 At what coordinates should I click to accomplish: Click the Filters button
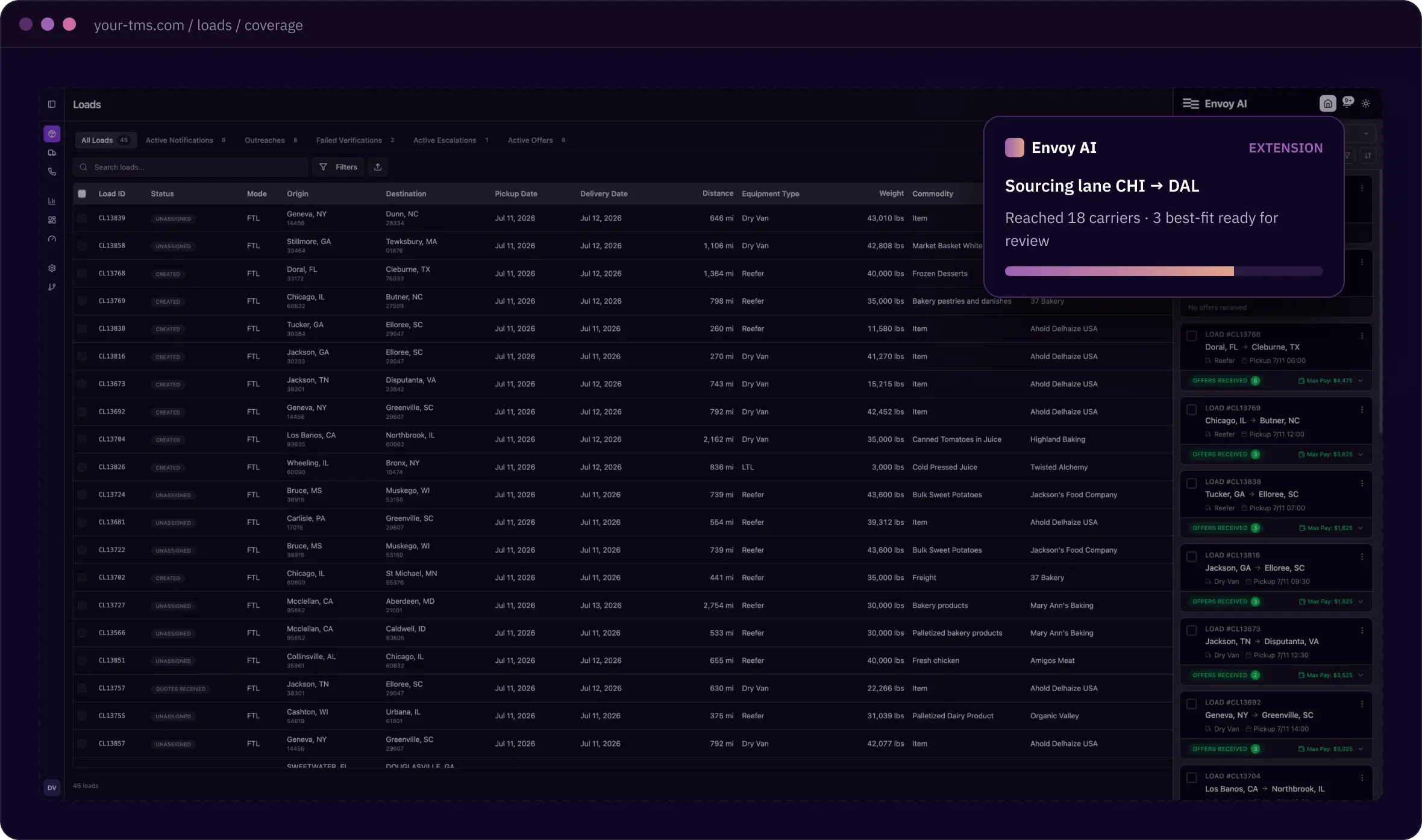[338, 167]
